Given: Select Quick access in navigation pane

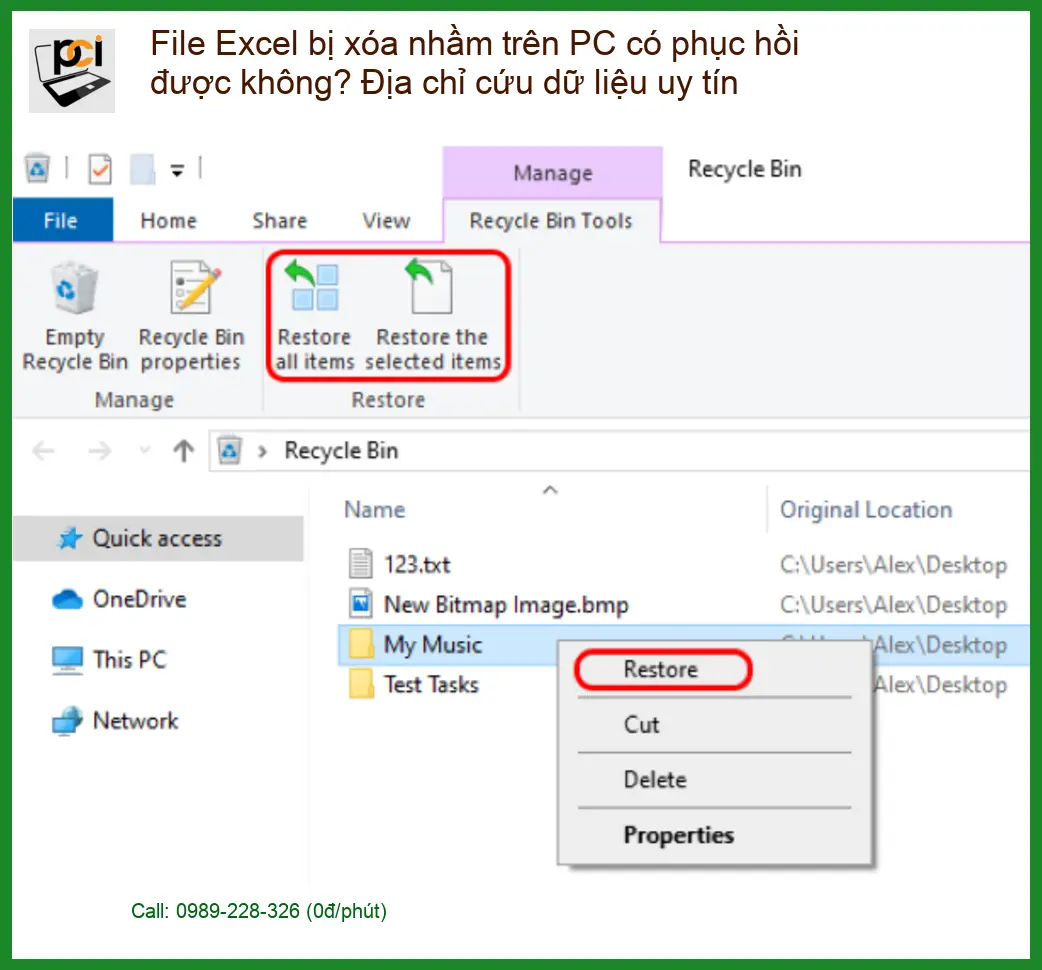Looking at the screenshot, I should (x=158, y=538).
